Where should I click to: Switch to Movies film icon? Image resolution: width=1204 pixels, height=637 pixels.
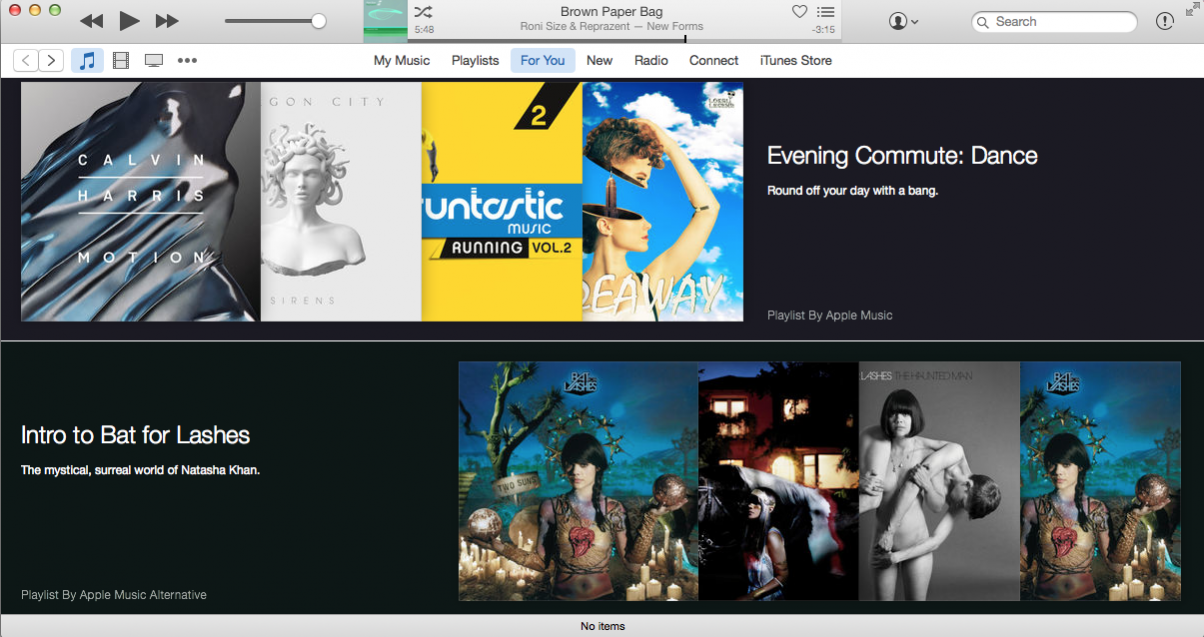pos(121,61)
